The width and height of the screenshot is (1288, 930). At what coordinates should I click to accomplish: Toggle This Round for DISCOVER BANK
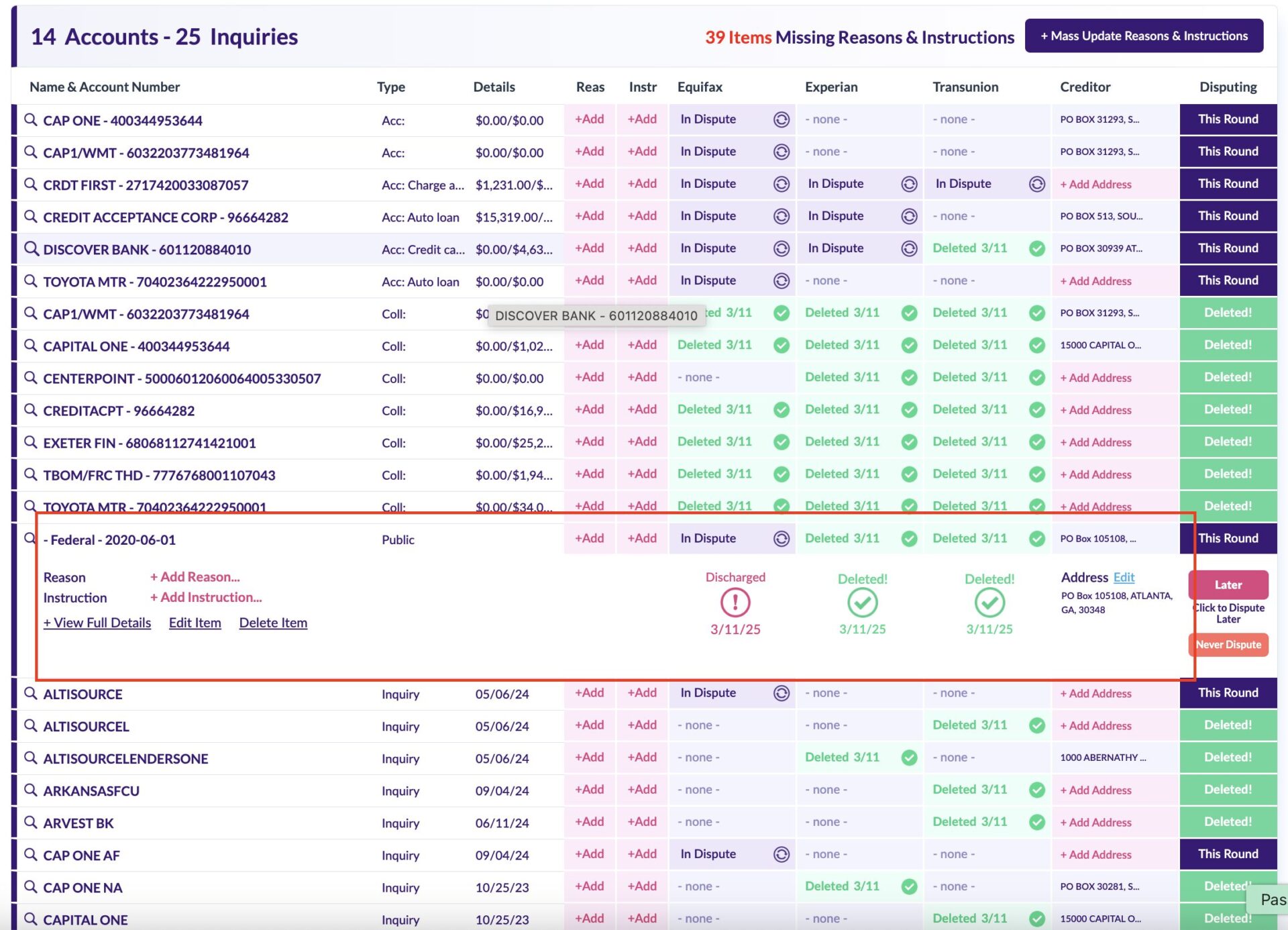point(1228,248)
